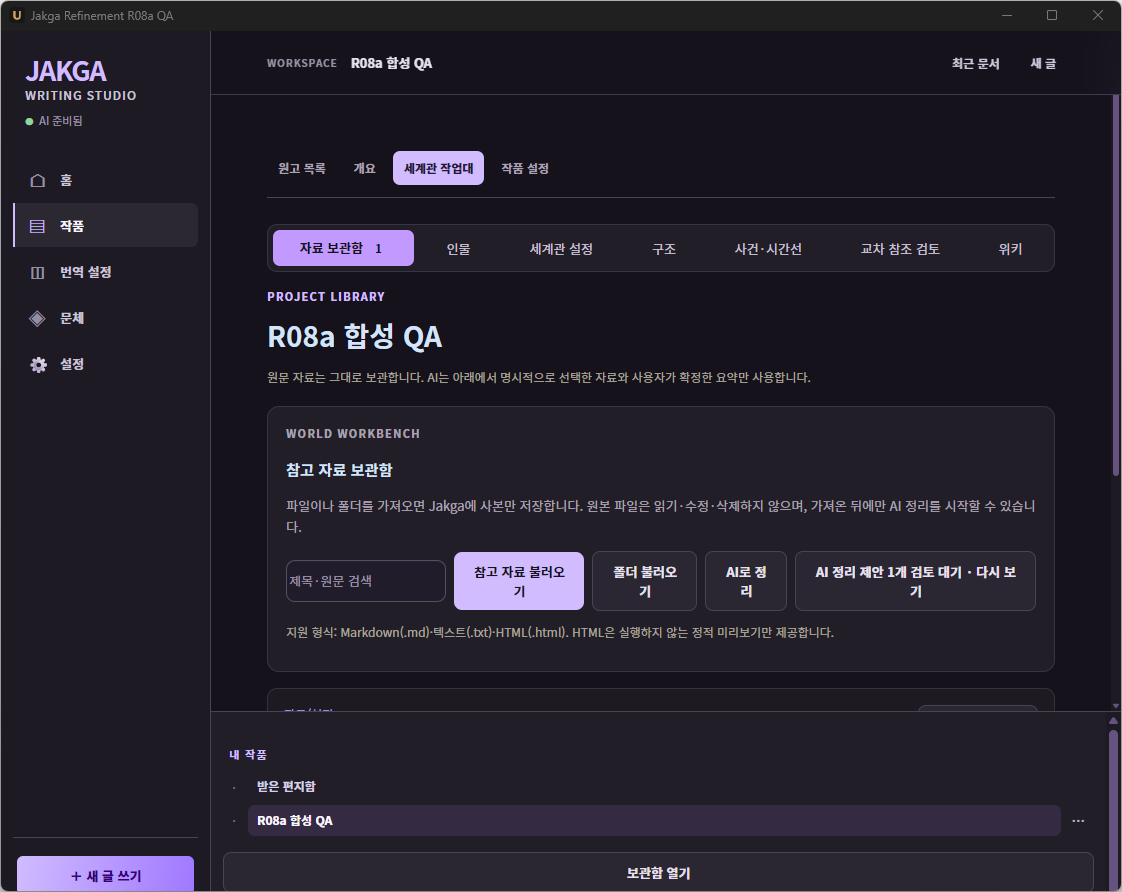Click the 폴더 불러오기 button
Image resolution: width=1122 pixels, height=892 pixels.
click(645, 581)
